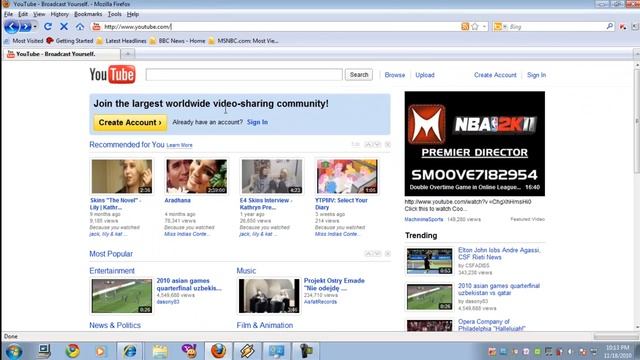Click Sign In beside 'Already have an account?'
The image size is (640, 360).
(x=257, y=122)
